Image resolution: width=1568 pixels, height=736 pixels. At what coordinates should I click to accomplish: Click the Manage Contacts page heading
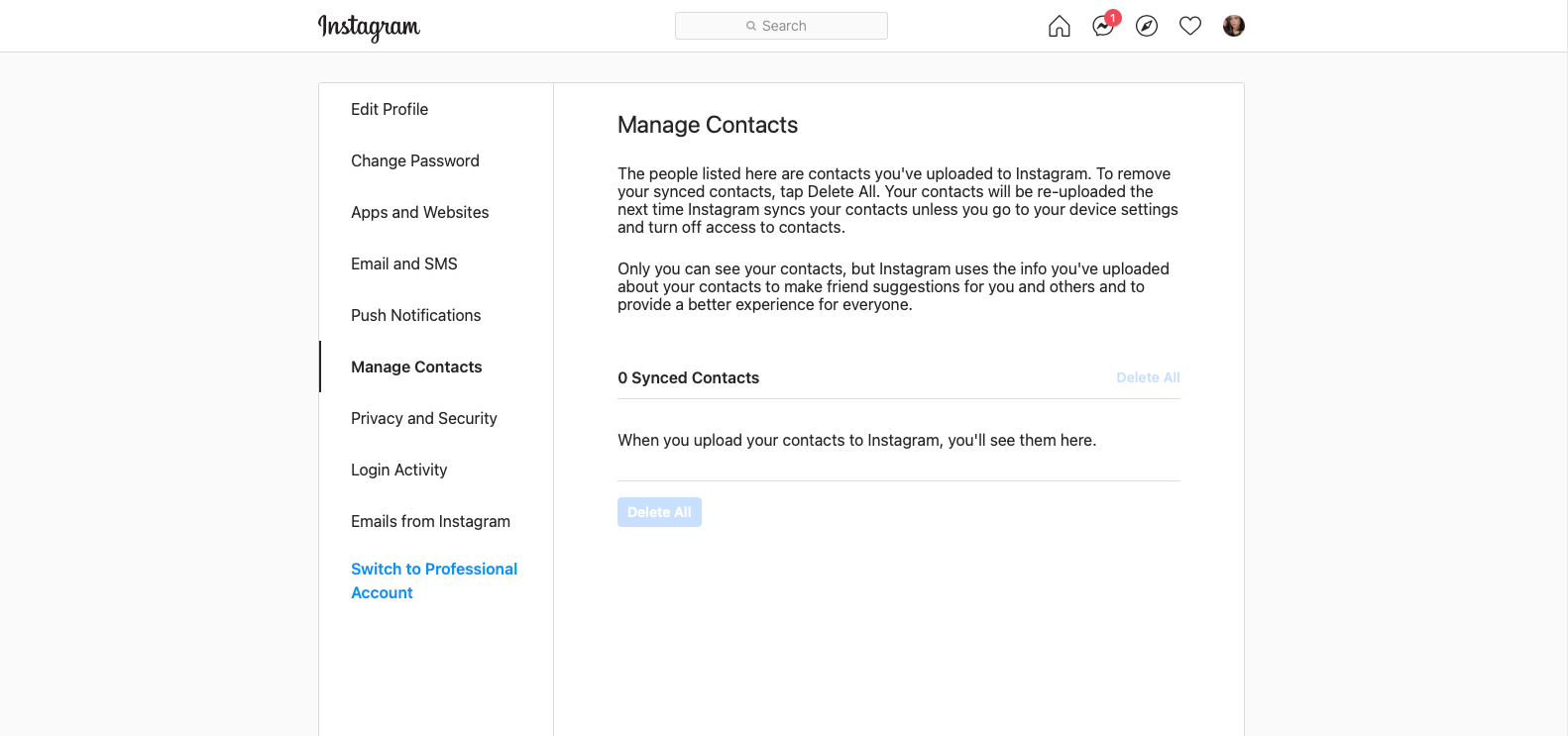(708, 125)
